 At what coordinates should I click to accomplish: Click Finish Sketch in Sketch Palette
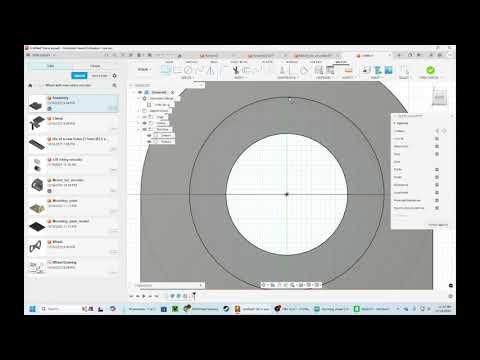[438, 225]
